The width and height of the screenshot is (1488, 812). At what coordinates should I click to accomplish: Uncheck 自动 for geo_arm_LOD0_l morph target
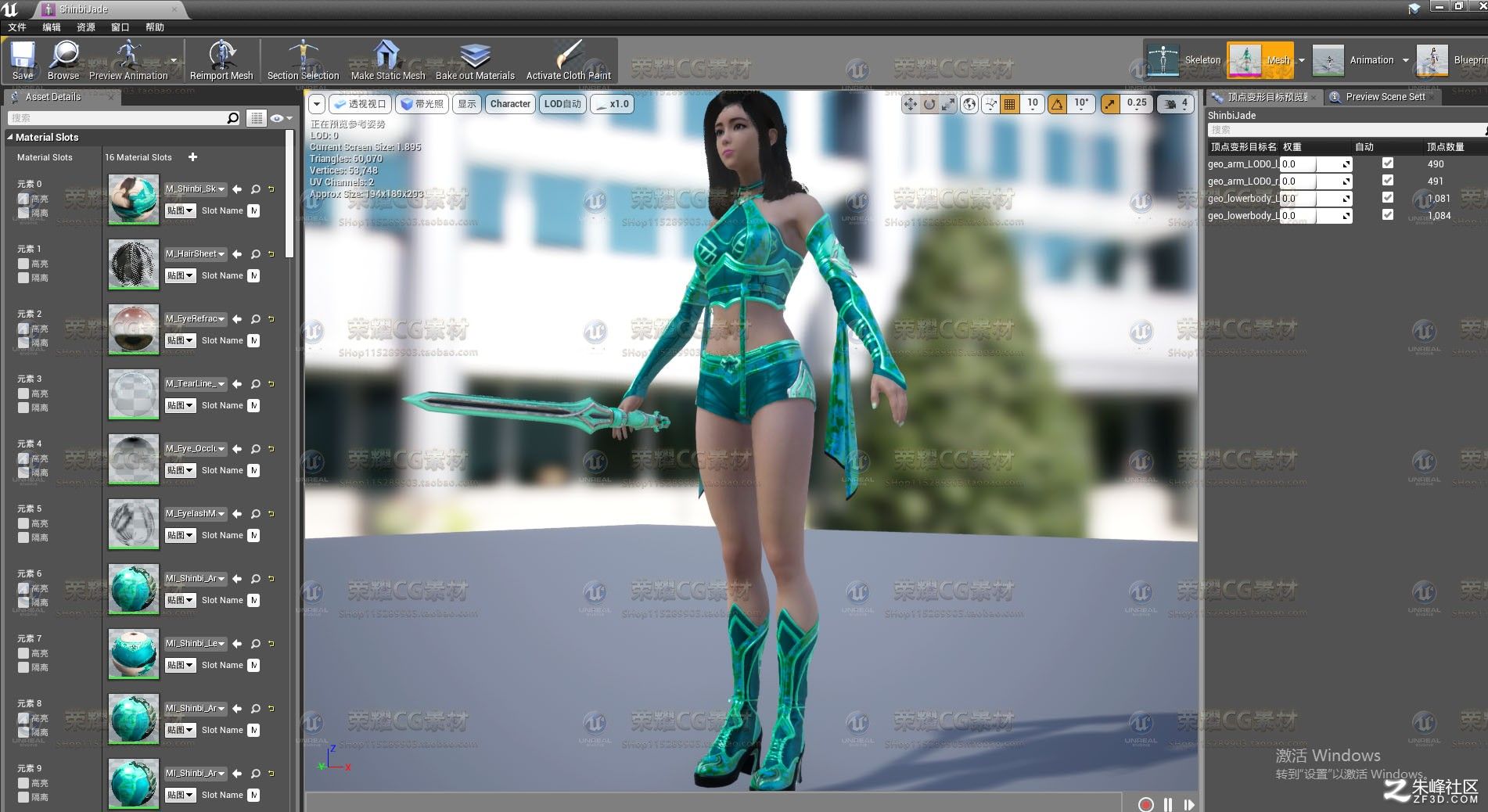coord(1388,163)
